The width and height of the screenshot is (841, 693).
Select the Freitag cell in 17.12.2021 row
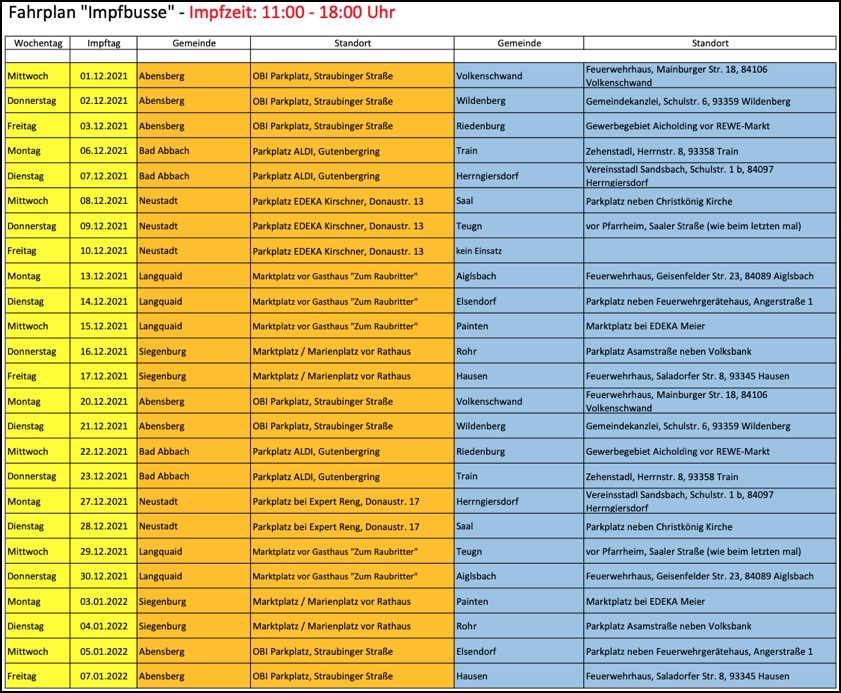point(22,376)
